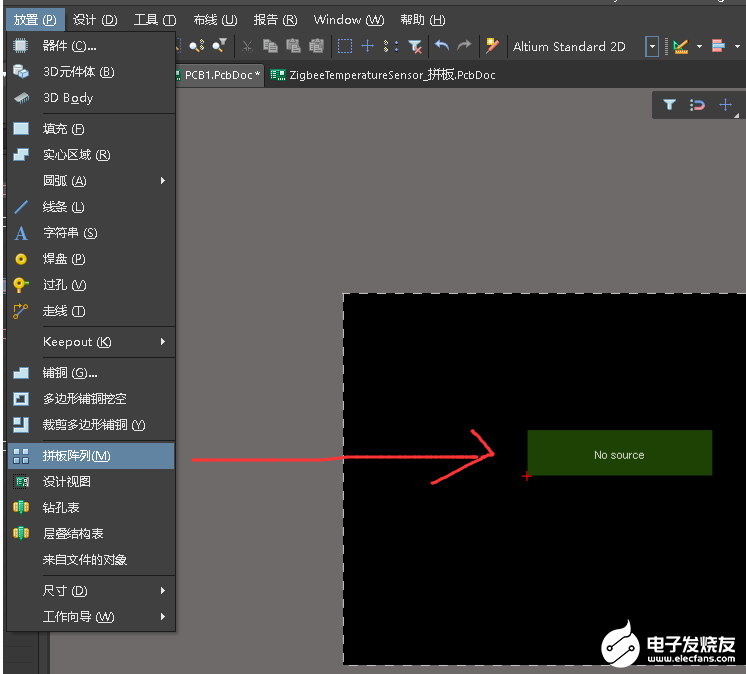Open dropdown arrow next to ruler icon
Screen dimensions: 746x674
point(699,47)
